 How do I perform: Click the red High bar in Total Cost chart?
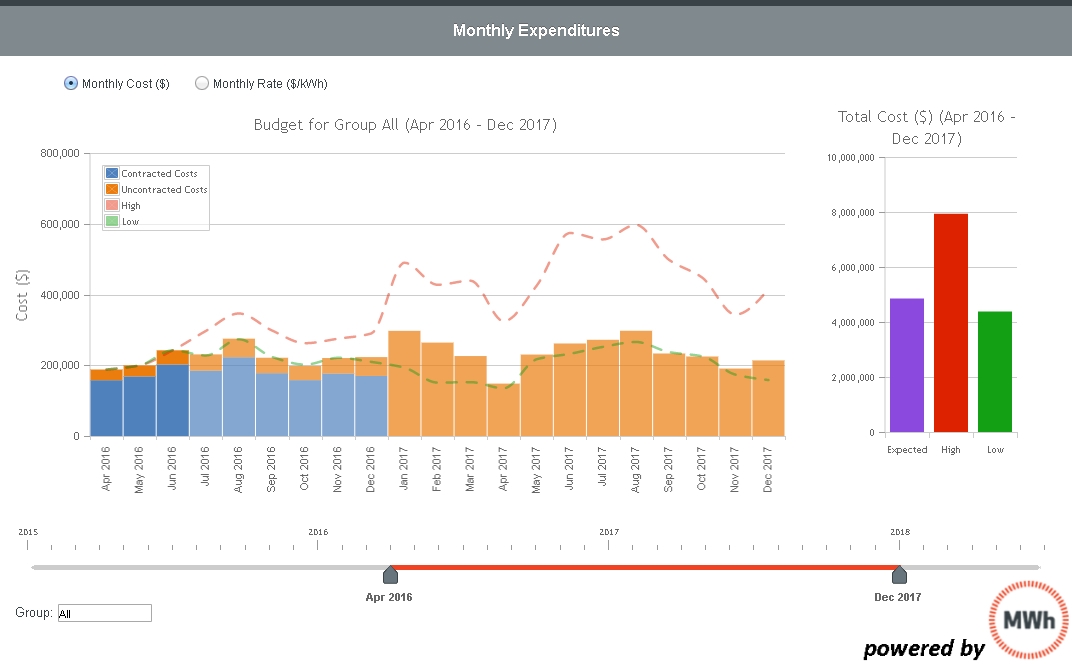(950, 320)
